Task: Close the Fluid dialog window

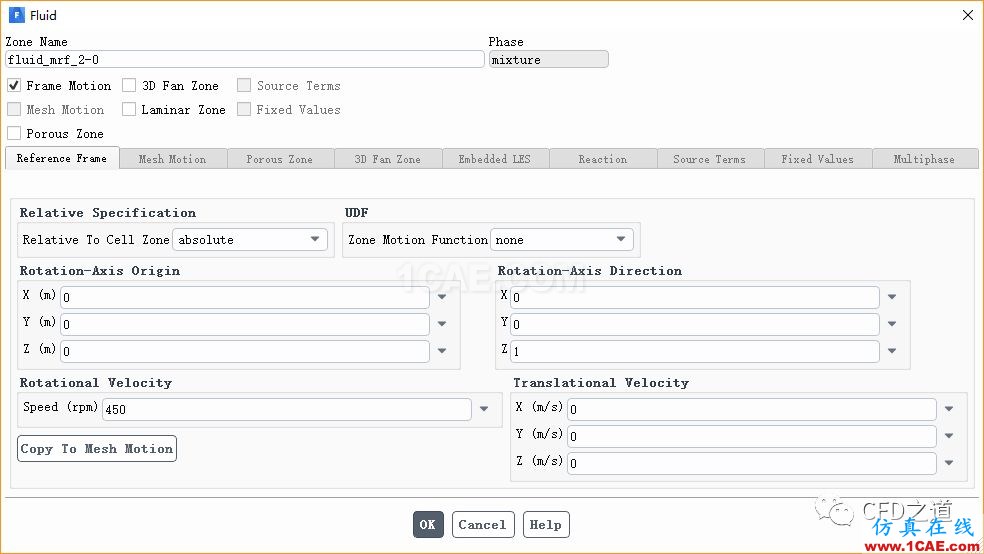Action: (968, 15)
